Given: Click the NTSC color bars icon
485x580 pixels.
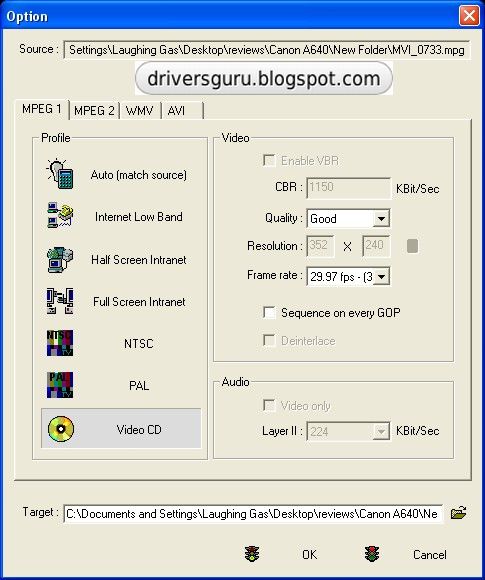Looking at the screenshot, I should [x=60, y=343].
